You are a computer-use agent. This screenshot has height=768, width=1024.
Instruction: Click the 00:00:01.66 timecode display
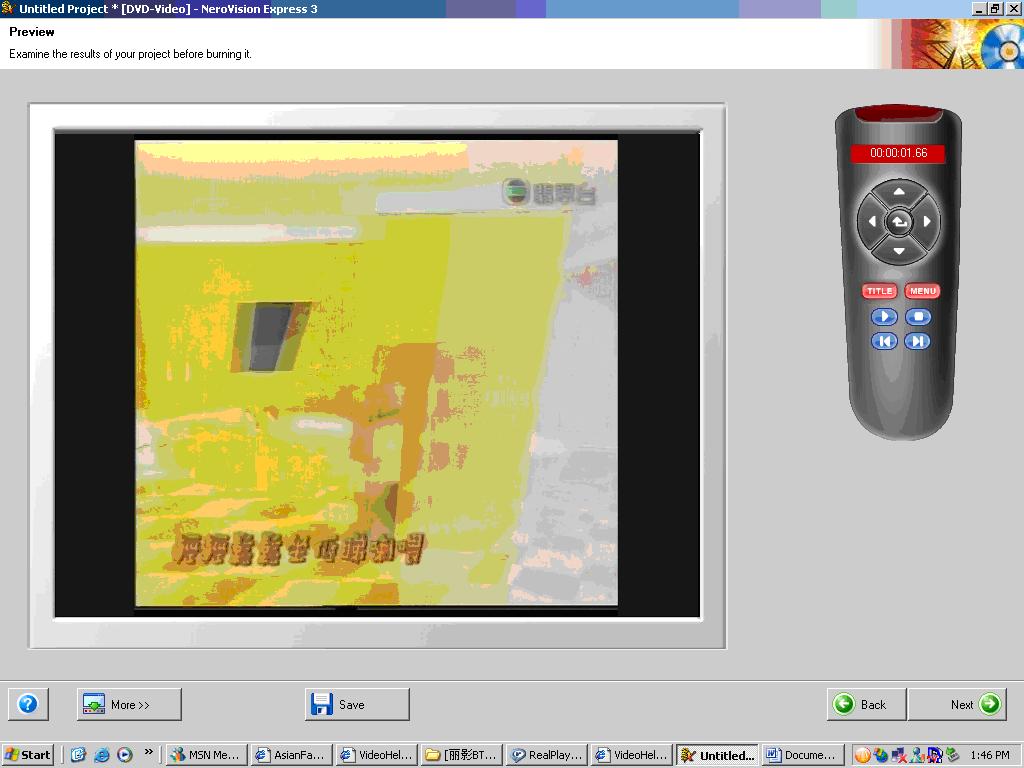pos(898,153)
